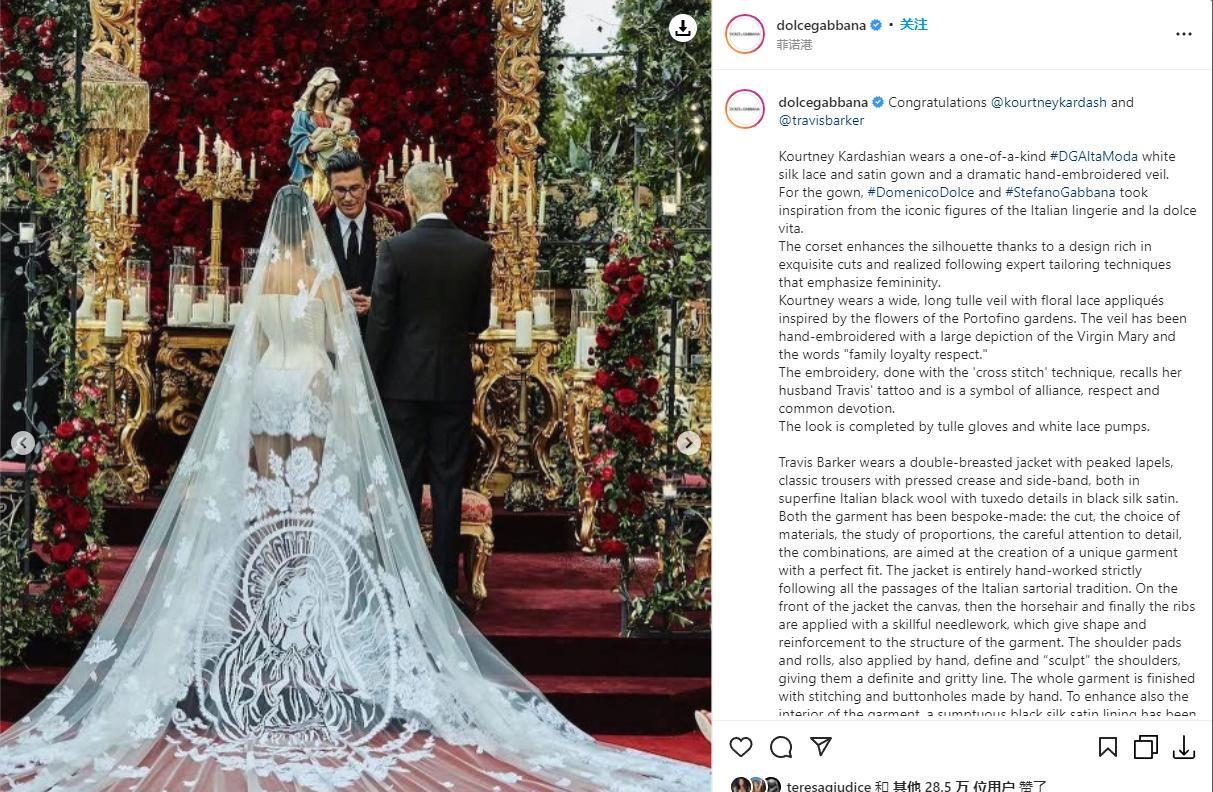Open the dolcegabbana profile picture in header
The width and height of the screenshot is (1213, 792).
745,34
